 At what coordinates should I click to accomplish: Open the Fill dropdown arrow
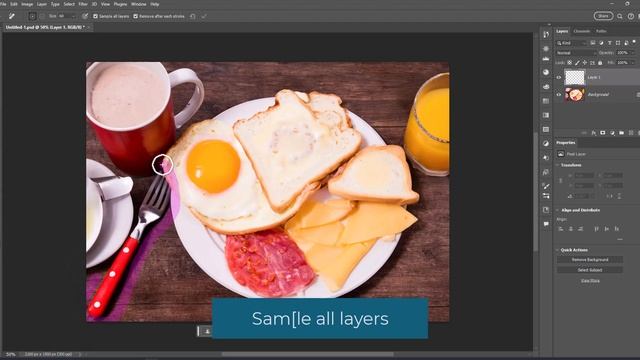point(633,63)
